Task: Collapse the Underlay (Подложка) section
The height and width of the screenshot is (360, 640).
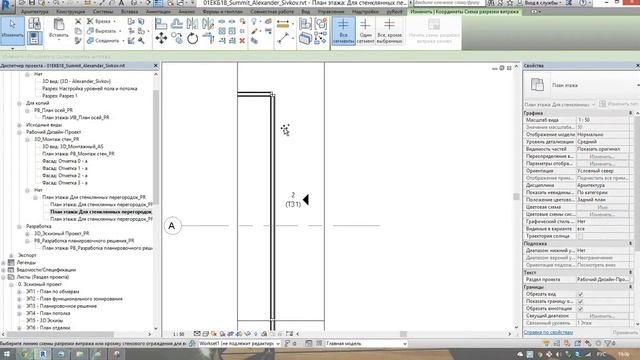Action: [x=630, y=244]
